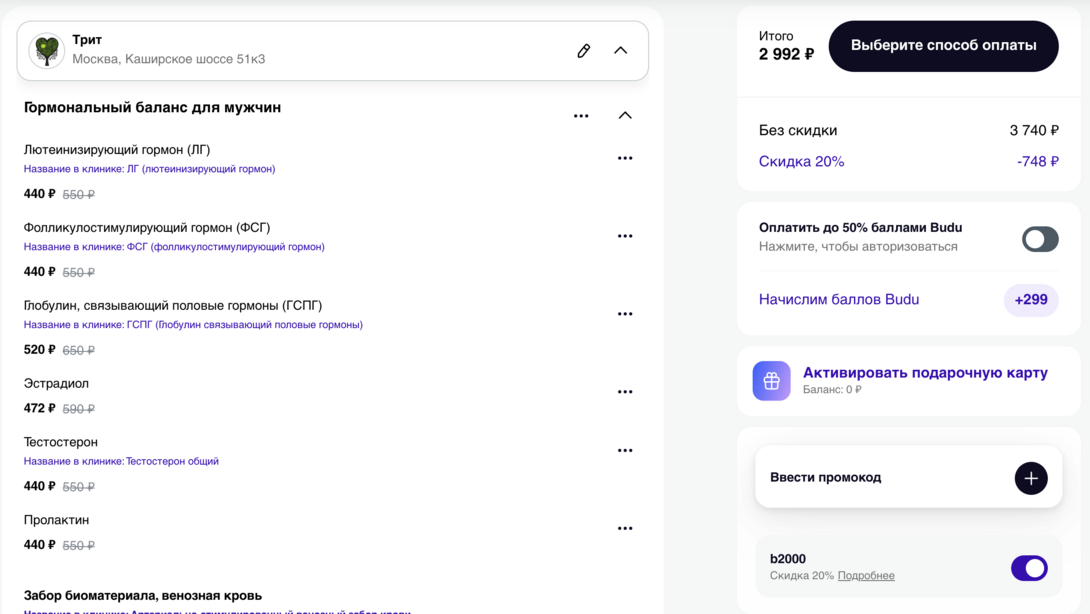
Task: Open three-dot menu for Фолликулостимулирующий гормон (ФСГ)
Action: (625, 236)
